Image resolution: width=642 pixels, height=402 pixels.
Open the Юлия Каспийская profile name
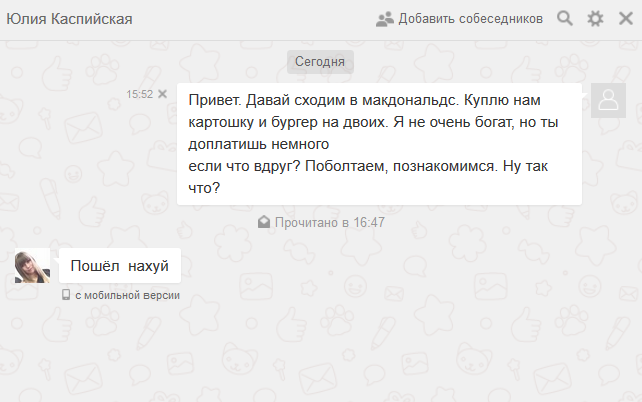[69, 19]
